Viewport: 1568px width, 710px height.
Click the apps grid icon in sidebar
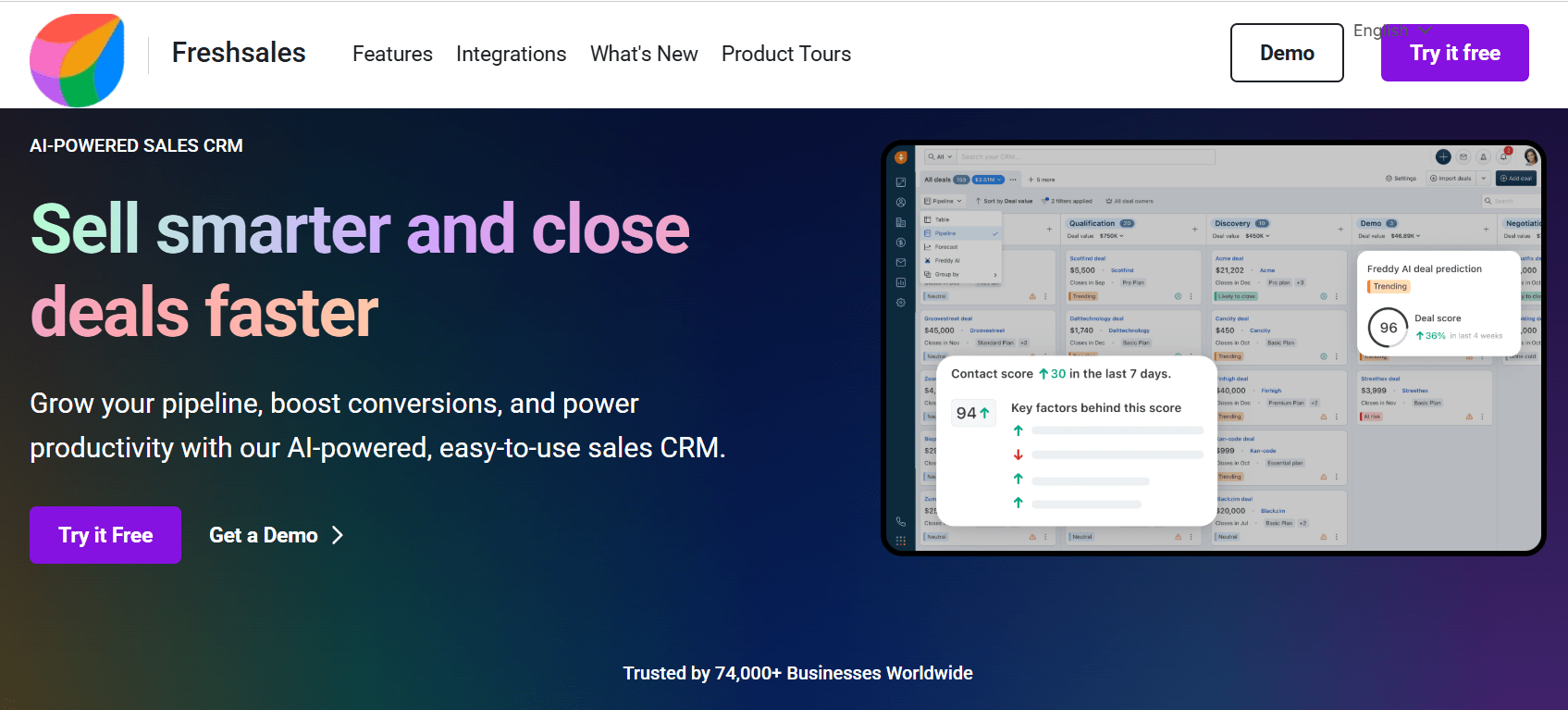(x=901, y=541)
